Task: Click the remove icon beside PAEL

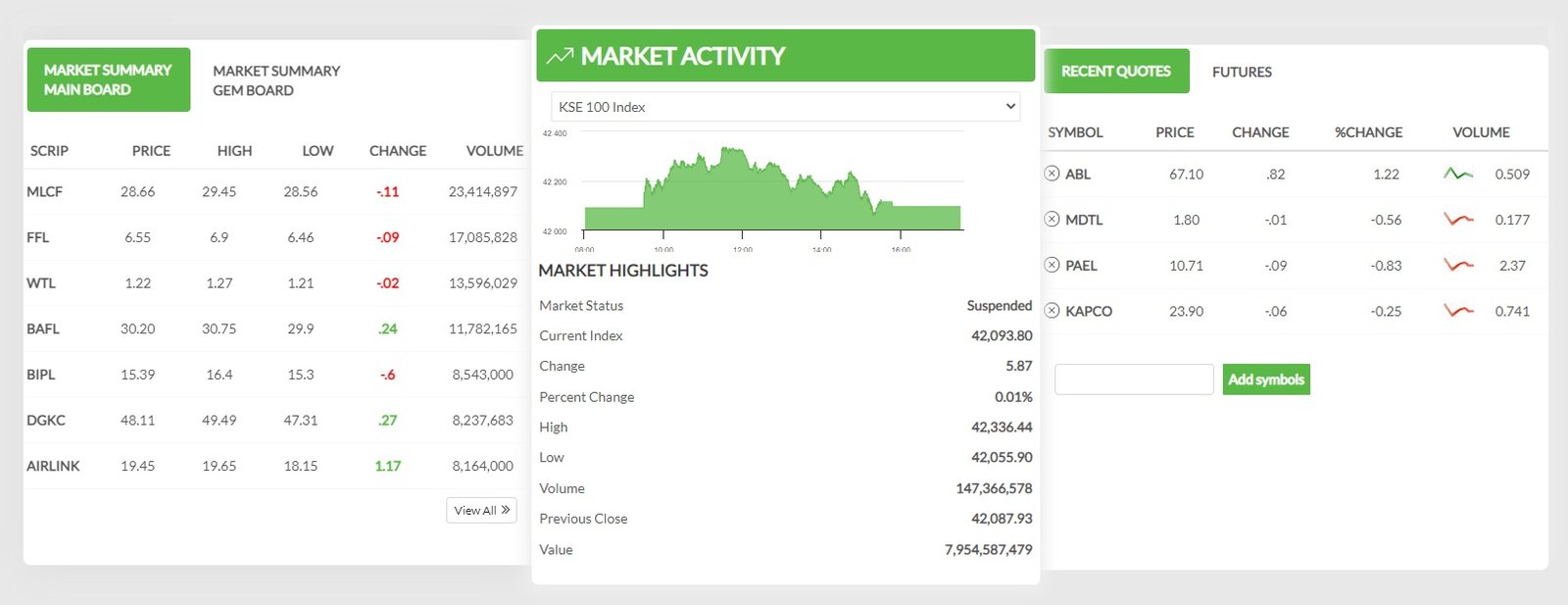Action: [x=1052, y=265]
